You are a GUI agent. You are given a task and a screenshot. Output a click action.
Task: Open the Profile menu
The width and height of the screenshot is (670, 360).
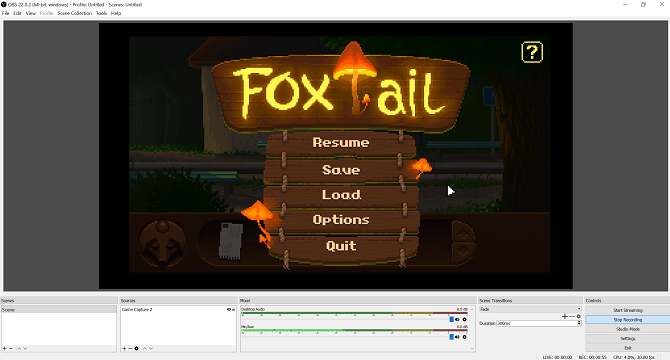pos(46,13)
